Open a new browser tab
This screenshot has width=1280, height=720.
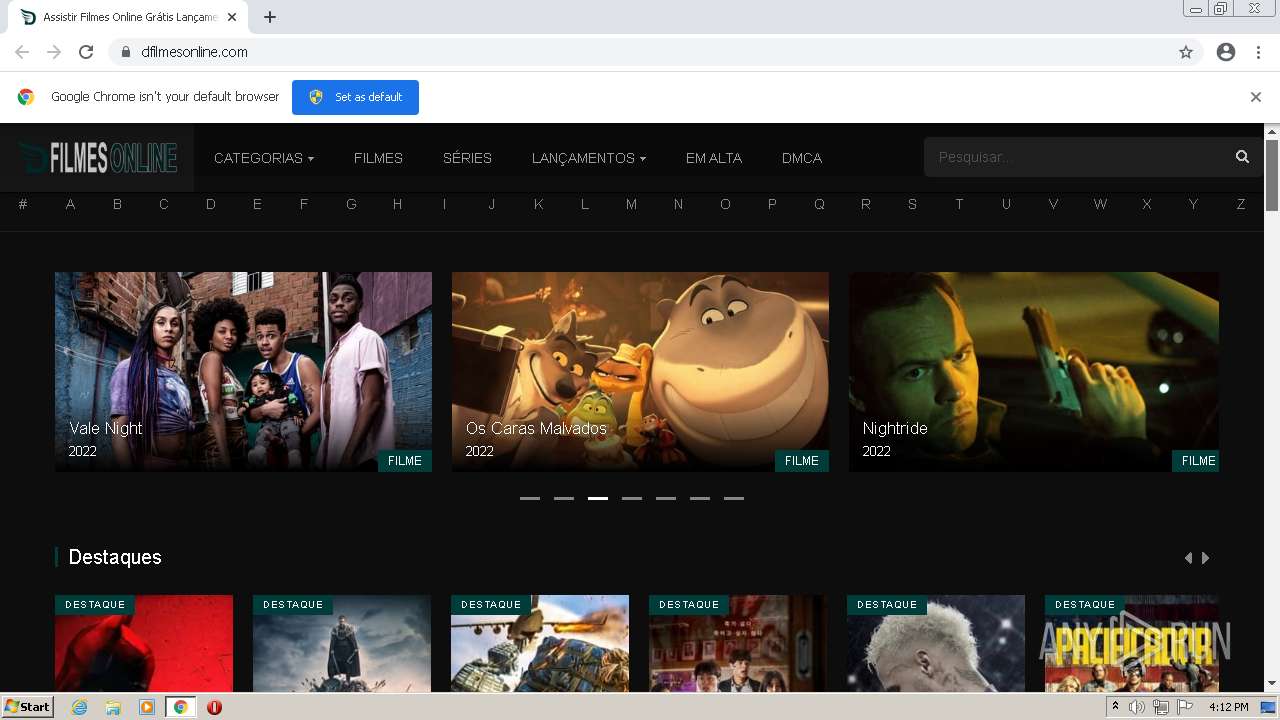tap(270, 17)
